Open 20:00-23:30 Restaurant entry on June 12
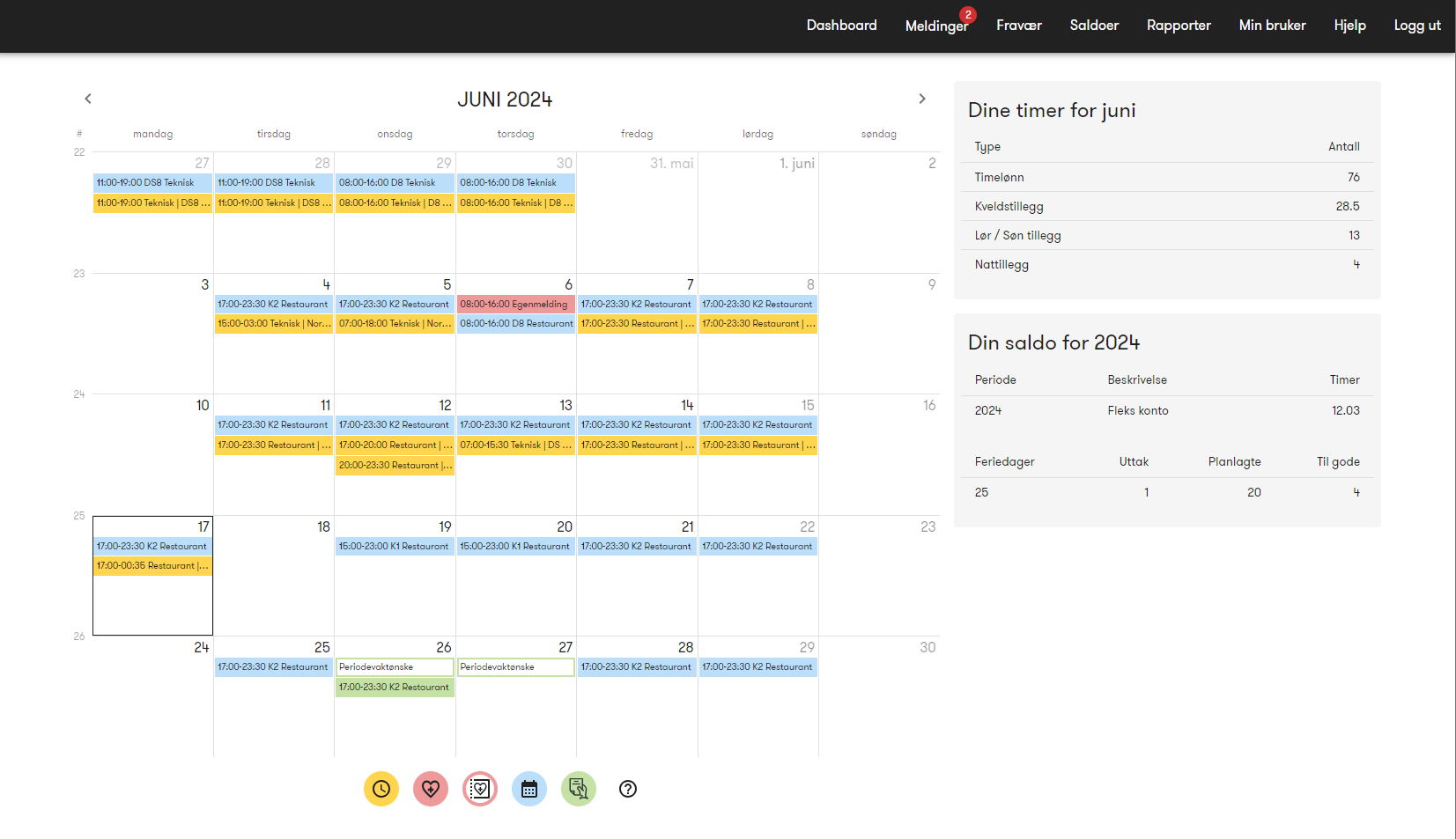The height and width of the screenshot is (839, 1456). tap(395, 466)
